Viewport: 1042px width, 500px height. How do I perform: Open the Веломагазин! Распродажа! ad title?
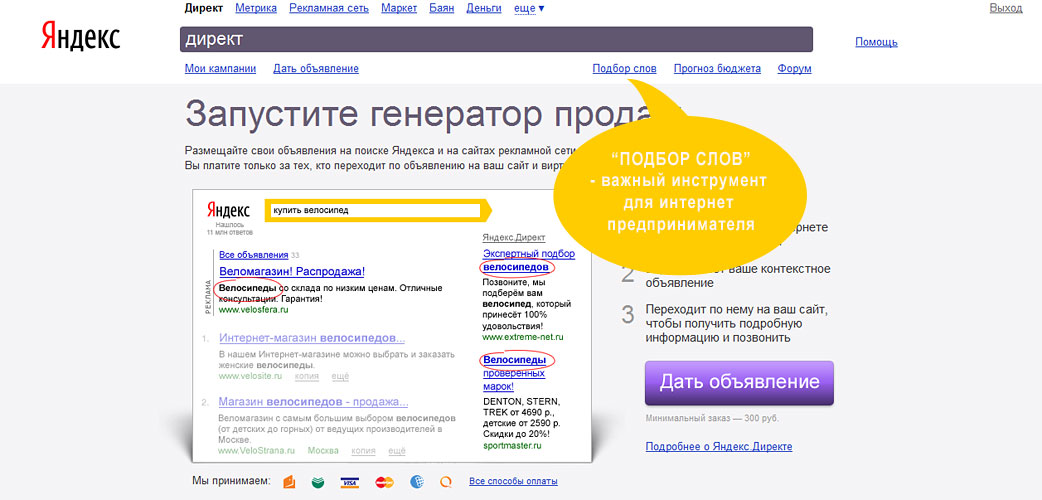292,271
